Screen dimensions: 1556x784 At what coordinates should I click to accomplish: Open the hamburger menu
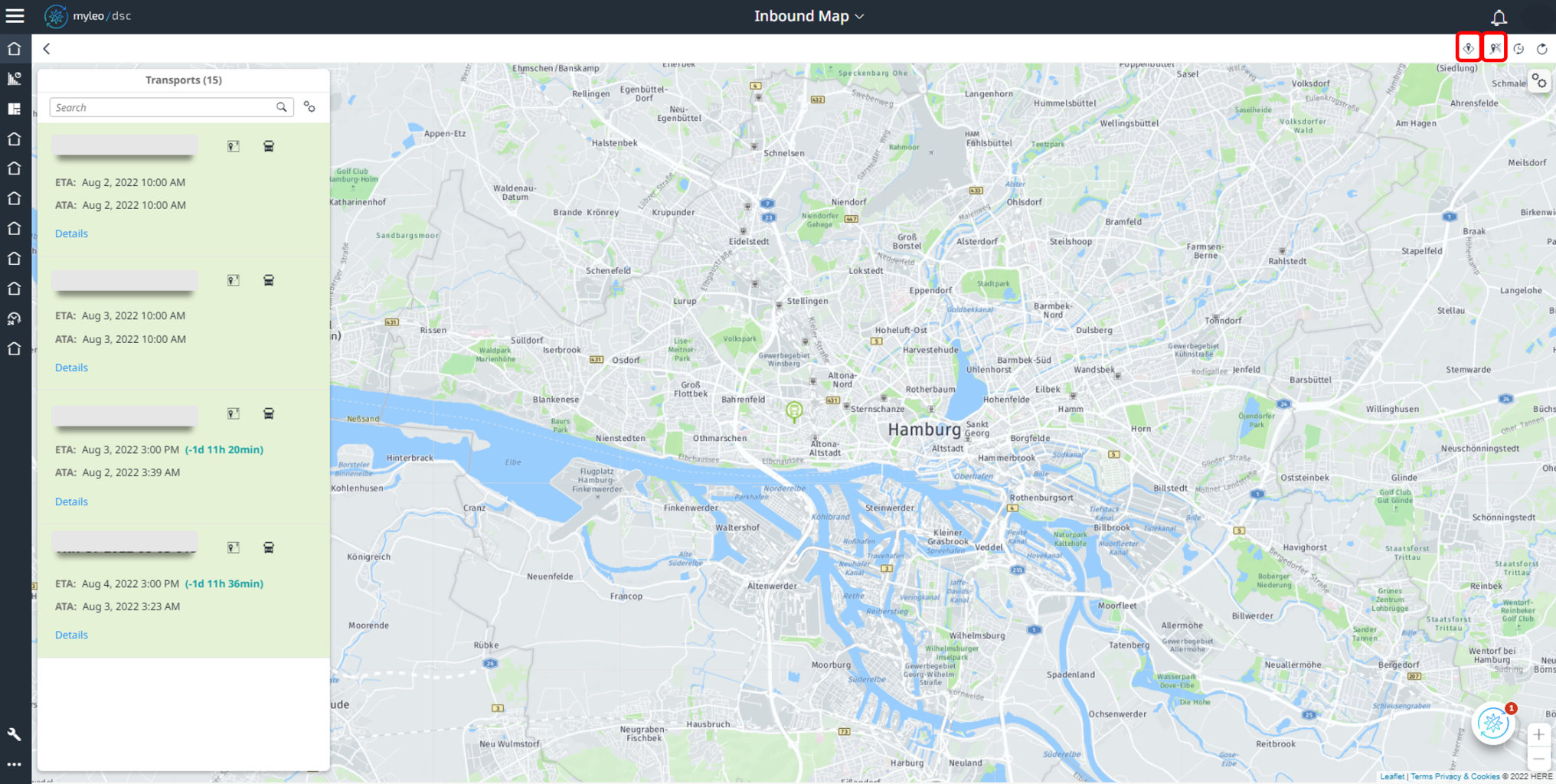15,15
